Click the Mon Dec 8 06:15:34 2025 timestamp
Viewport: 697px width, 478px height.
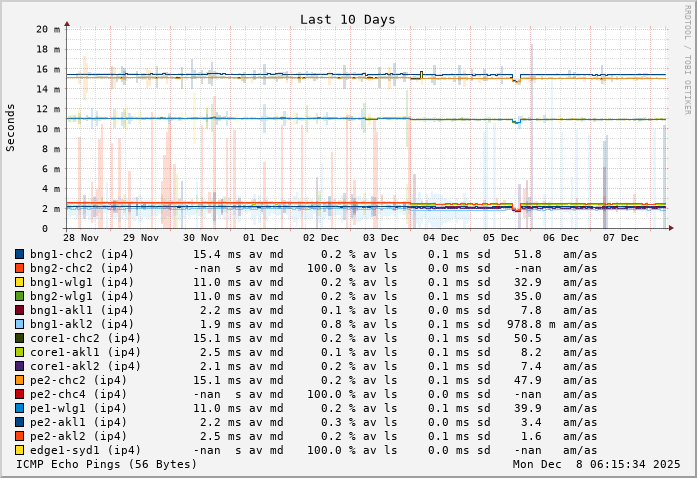pos(597,464)
